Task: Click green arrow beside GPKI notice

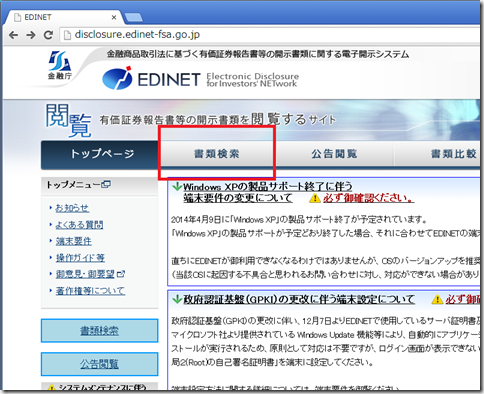Action: [177, 299]
